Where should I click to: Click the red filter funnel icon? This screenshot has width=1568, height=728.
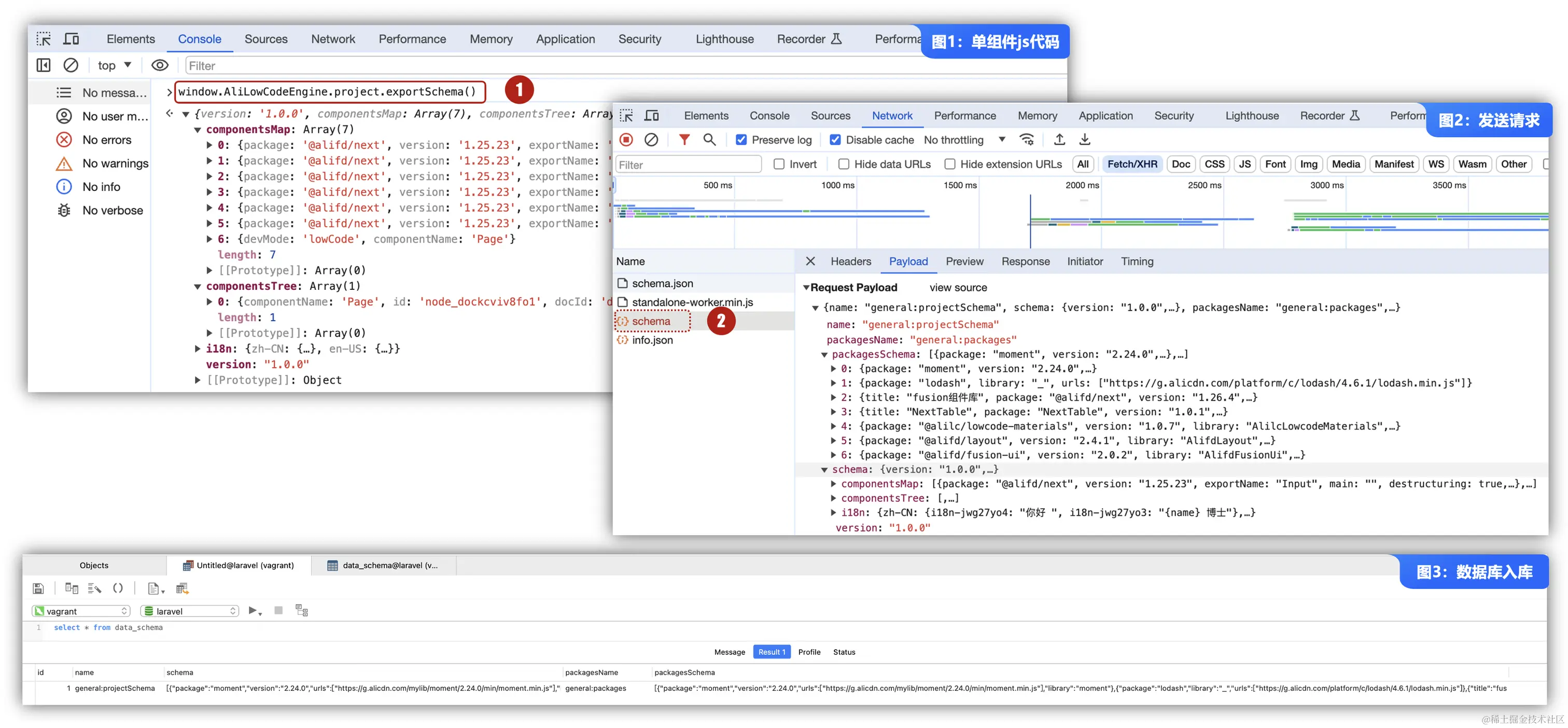pos(684,140)
